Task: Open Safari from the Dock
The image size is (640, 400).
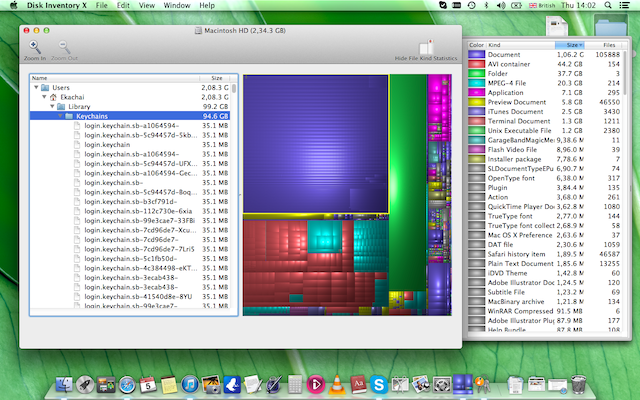Action: [127, 384]
